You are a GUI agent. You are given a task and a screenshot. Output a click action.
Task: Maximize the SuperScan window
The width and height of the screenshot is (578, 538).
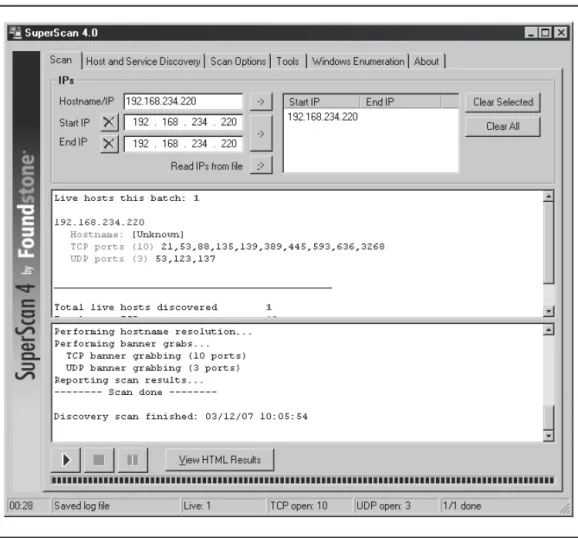[x=545, y=33]
